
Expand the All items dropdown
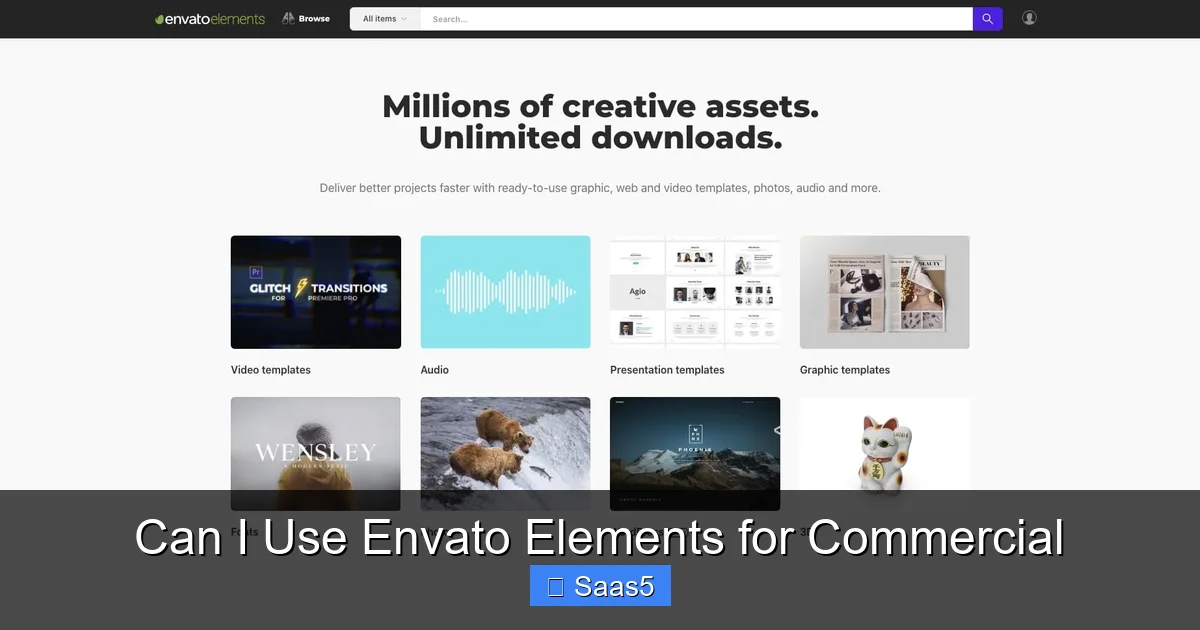pos(385,19)
